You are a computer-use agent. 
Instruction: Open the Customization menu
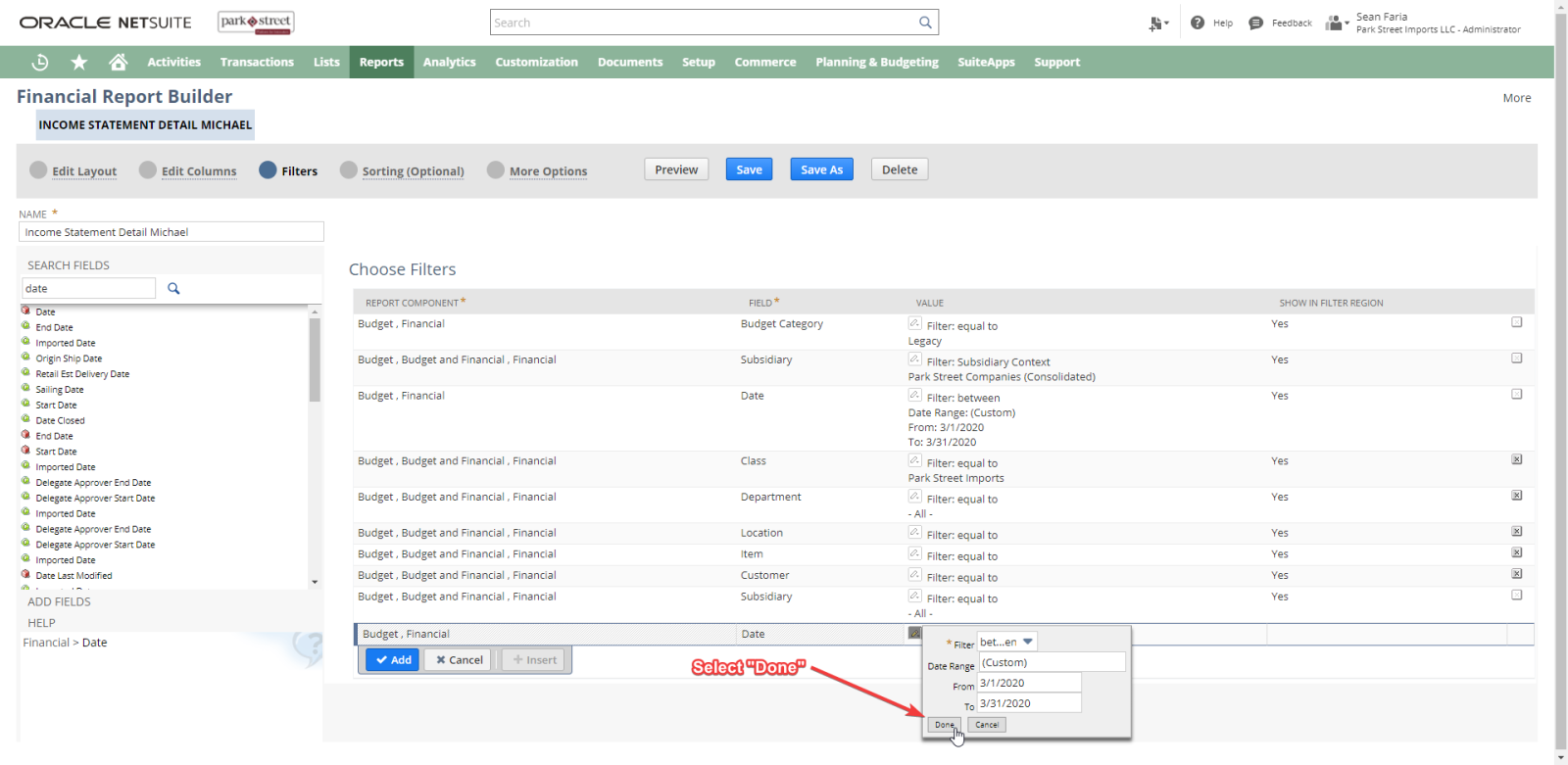[x=537, y=62]
